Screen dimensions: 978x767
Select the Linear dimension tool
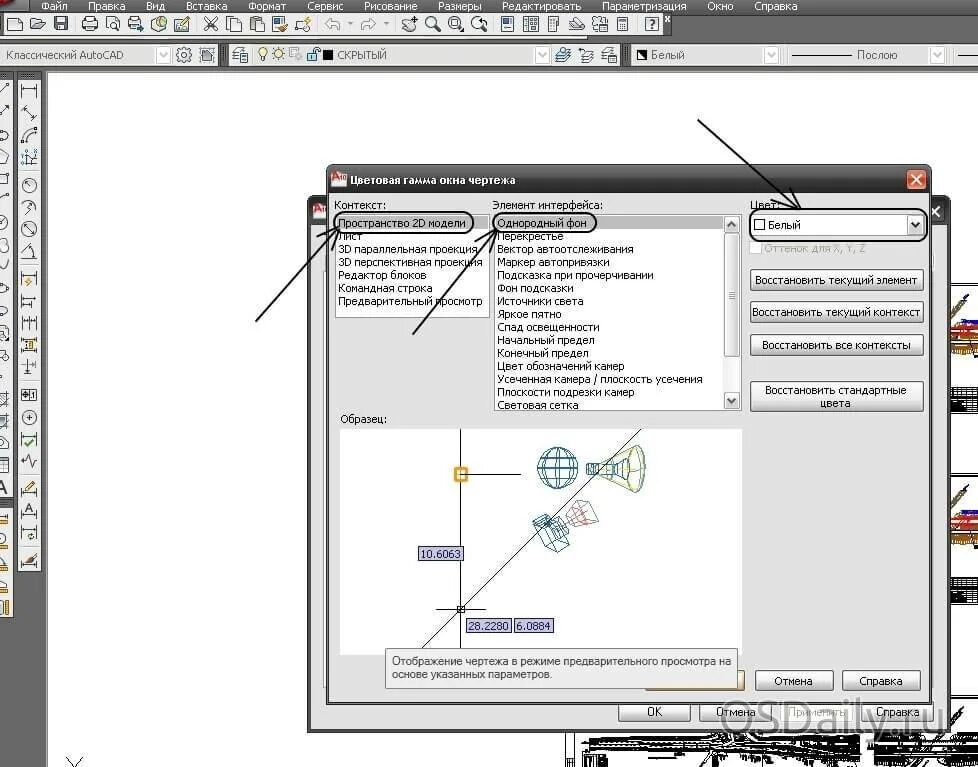coord(29,91)
